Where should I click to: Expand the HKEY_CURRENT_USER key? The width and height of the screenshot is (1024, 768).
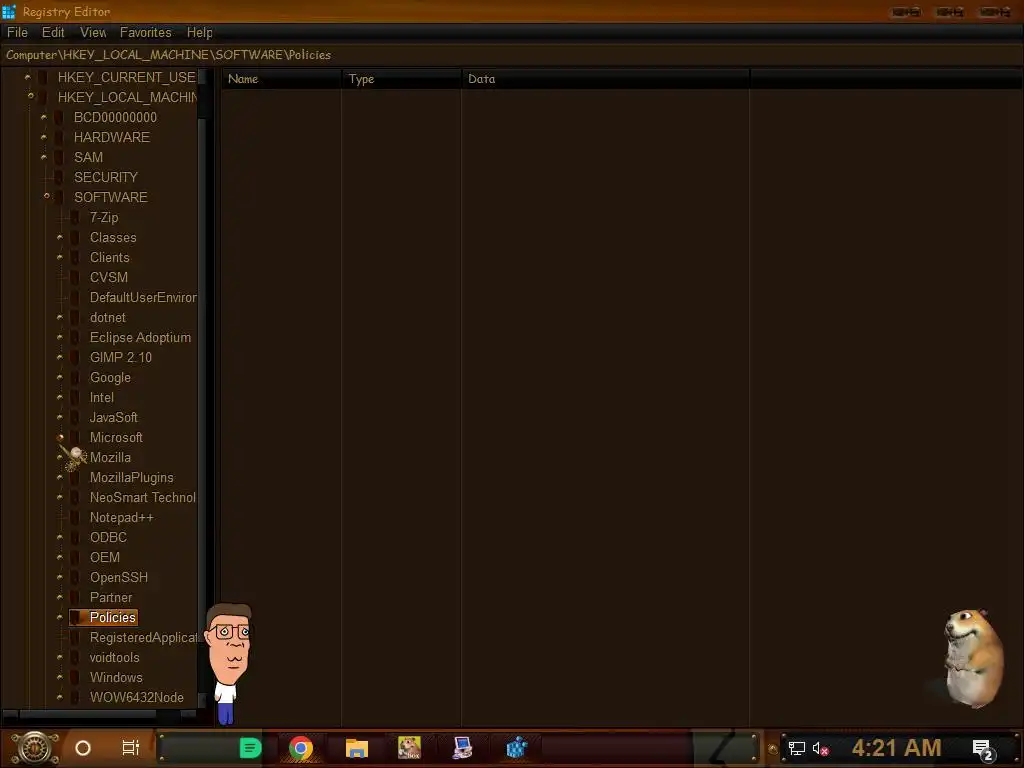(27, 77)
